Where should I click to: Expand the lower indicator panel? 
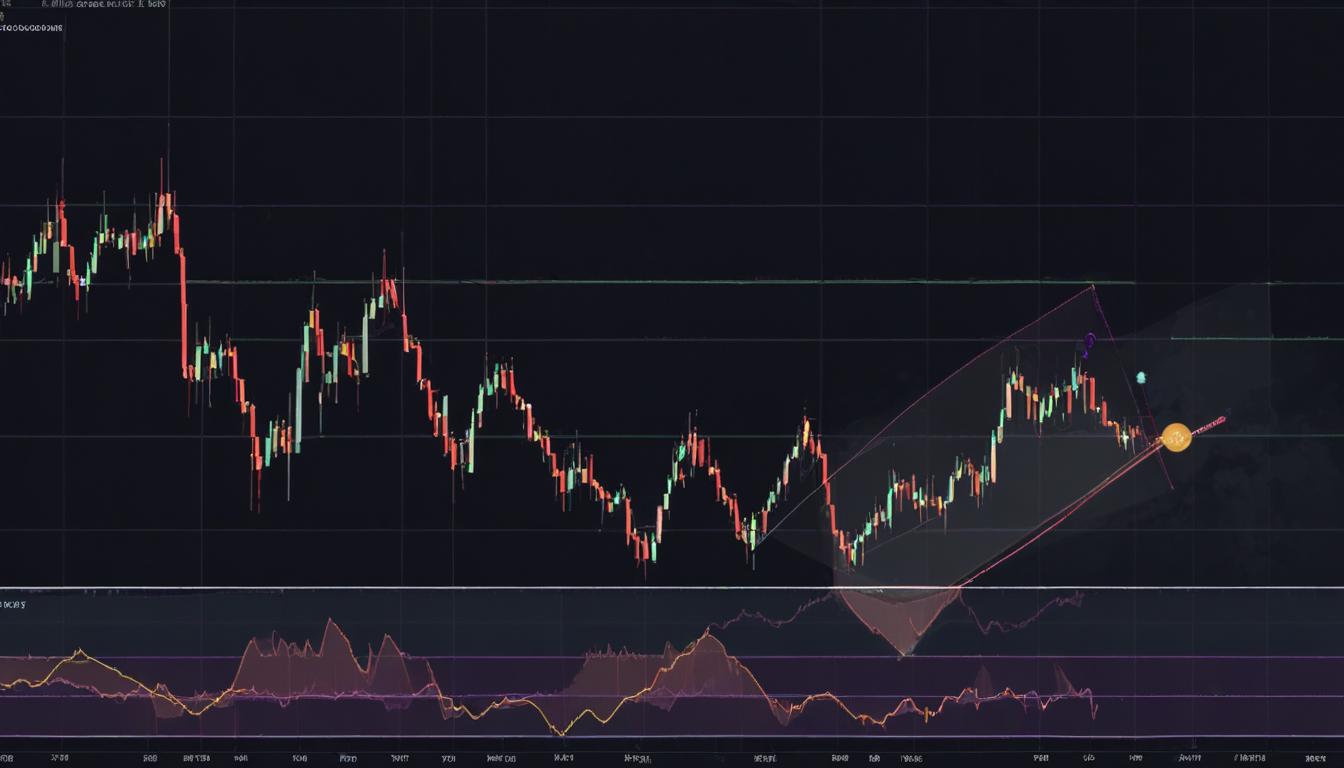[670, 585]
